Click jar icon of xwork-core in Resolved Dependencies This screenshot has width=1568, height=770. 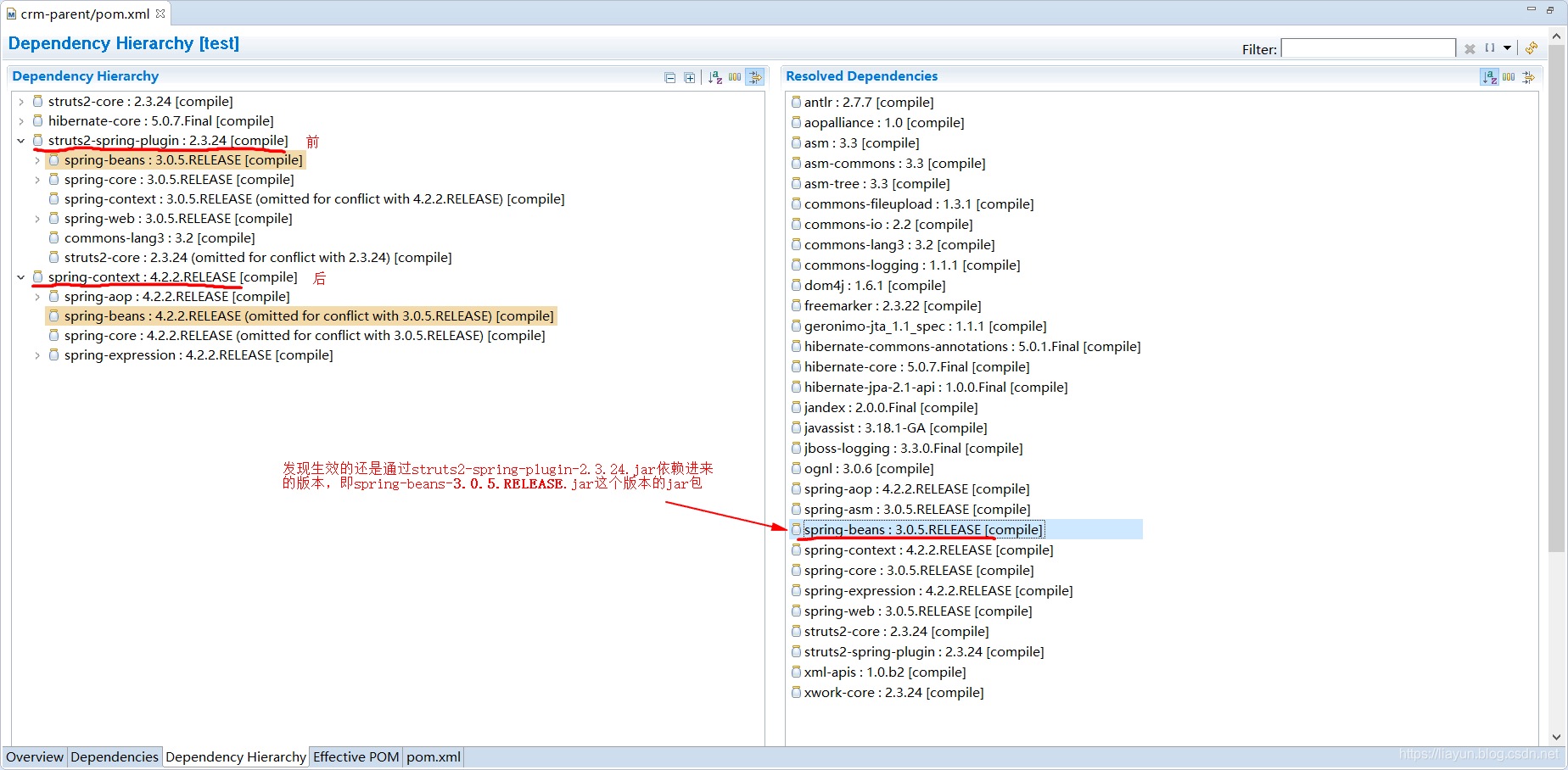(x=796, y=692)
